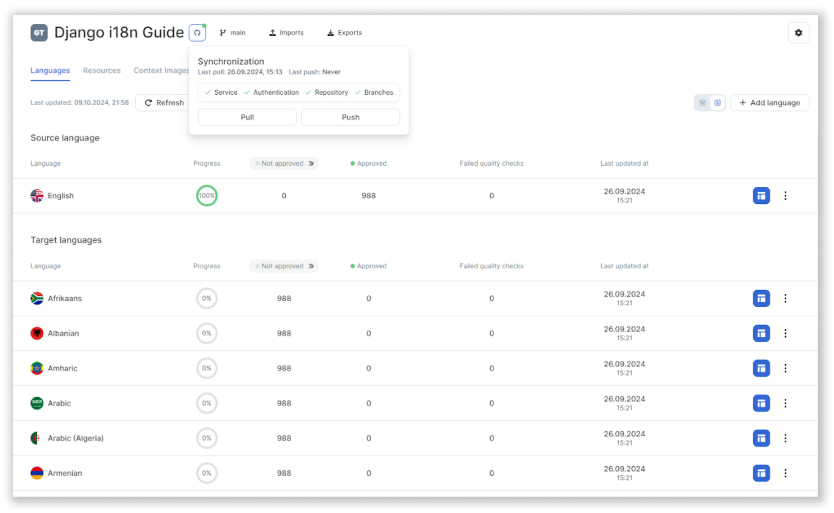Click the Albanian flag icon

coord(37,334)
